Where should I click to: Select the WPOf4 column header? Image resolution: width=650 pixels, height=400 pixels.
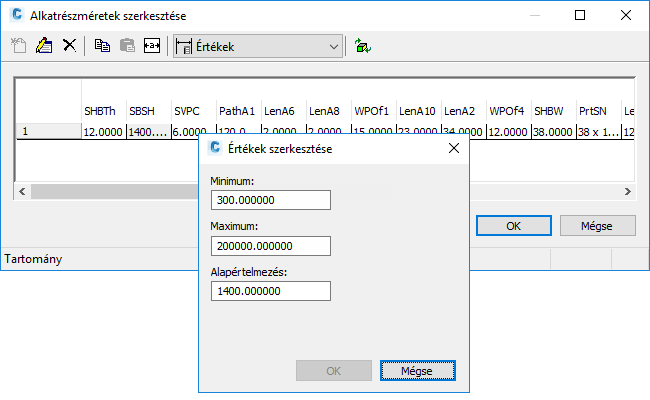(507, 111)
